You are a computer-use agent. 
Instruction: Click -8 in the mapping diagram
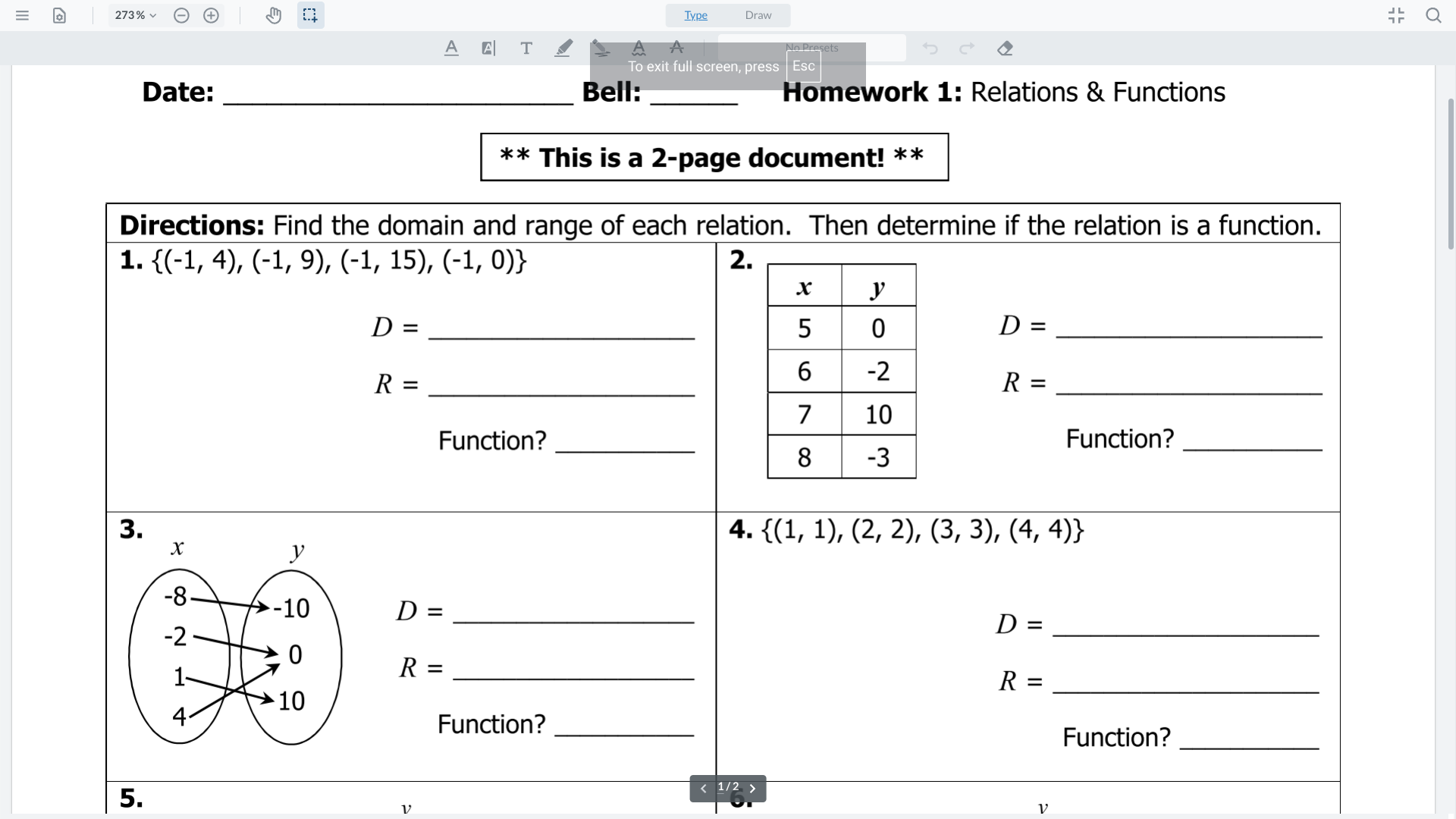[175, 597]
